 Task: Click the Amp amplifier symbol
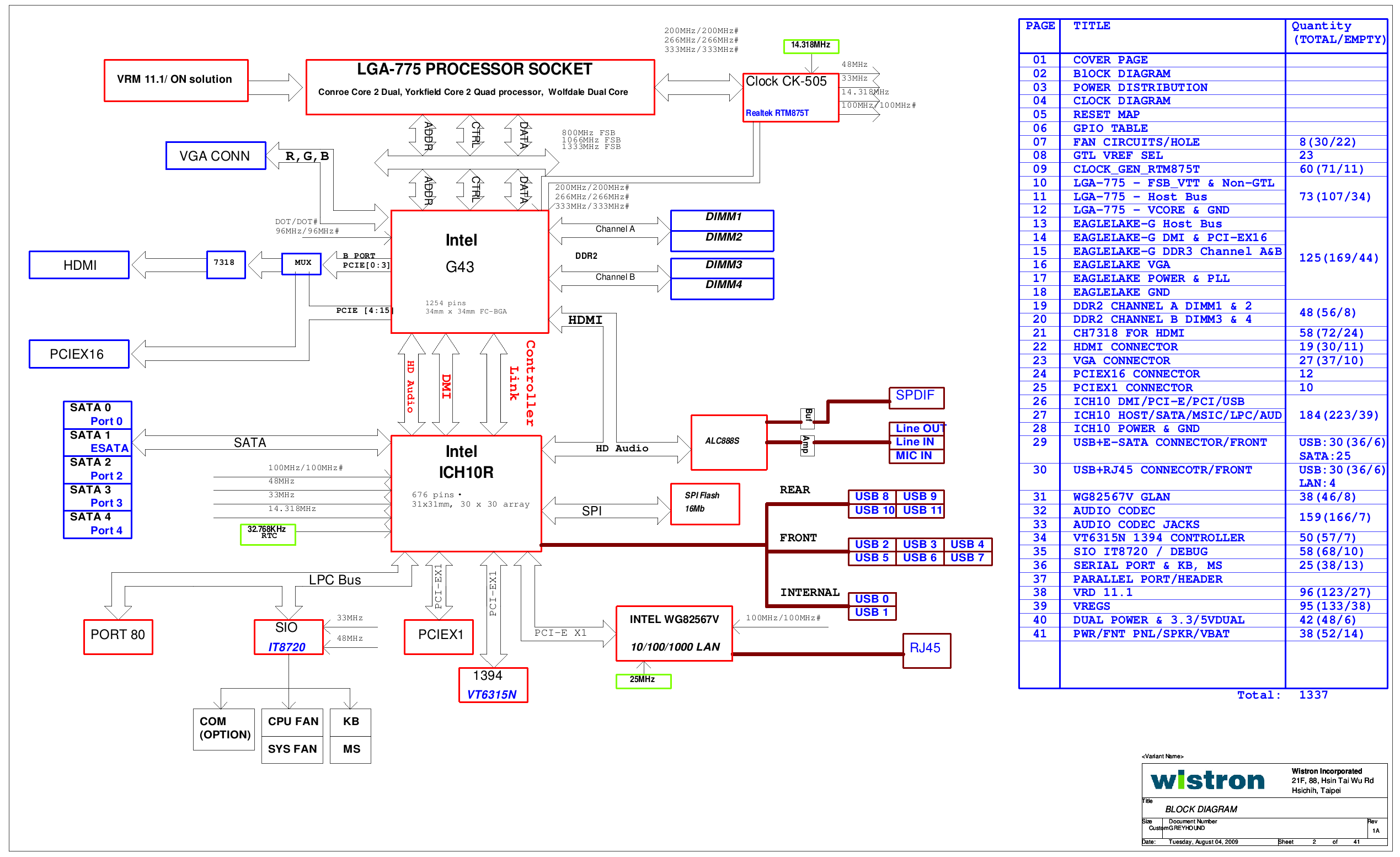tap(808, 445)
